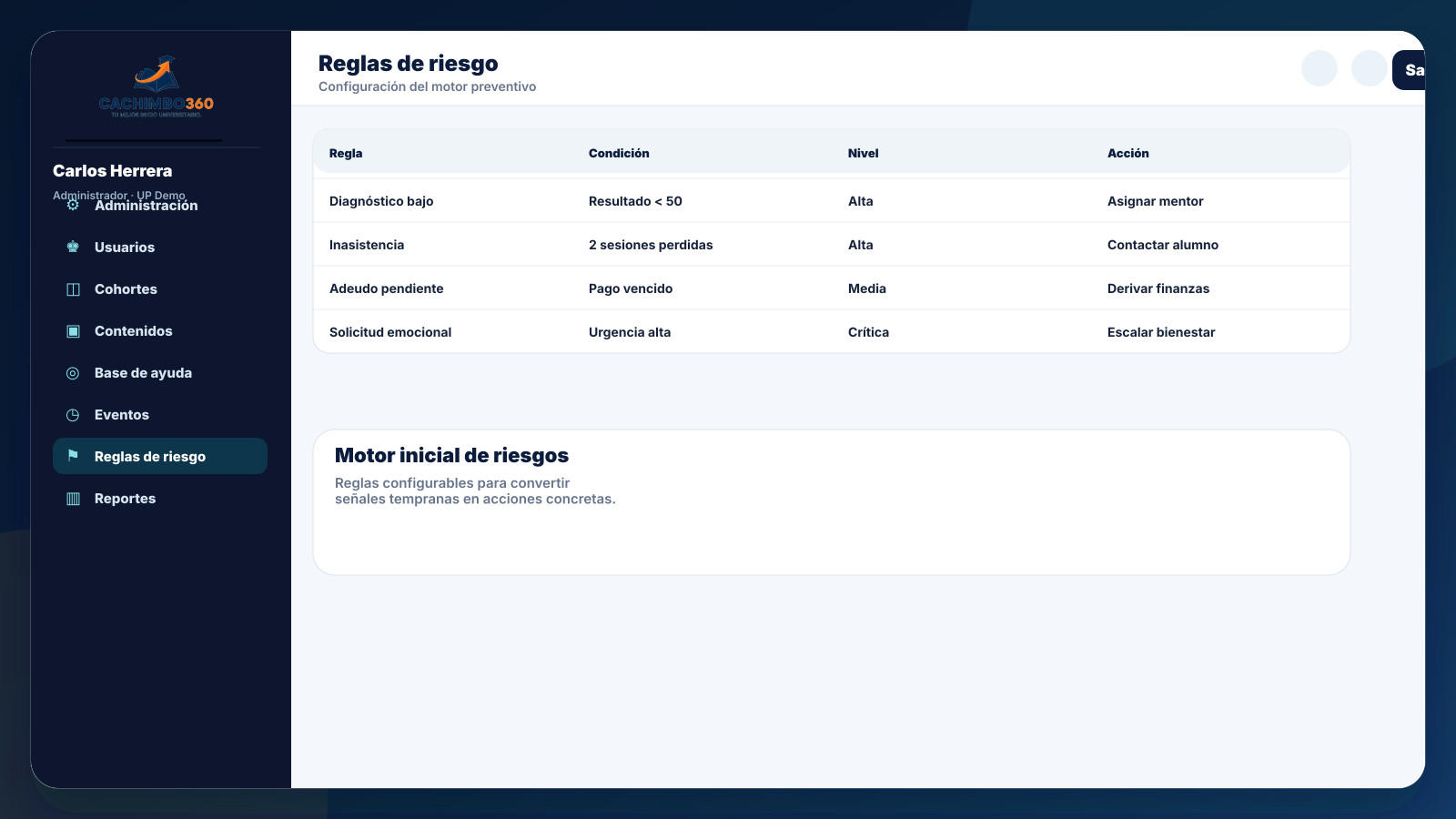Select the Eventos sidebar entry
Screen dimensions: 1456x819
(160, 415)
